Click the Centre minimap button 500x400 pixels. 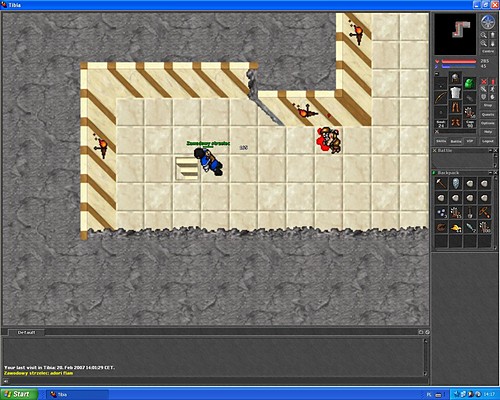click(x=488, y=52)
